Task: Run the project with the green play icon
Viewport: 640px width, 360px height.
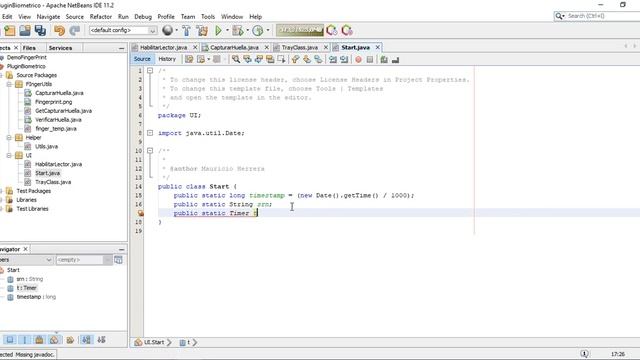Action: (218, 31)
